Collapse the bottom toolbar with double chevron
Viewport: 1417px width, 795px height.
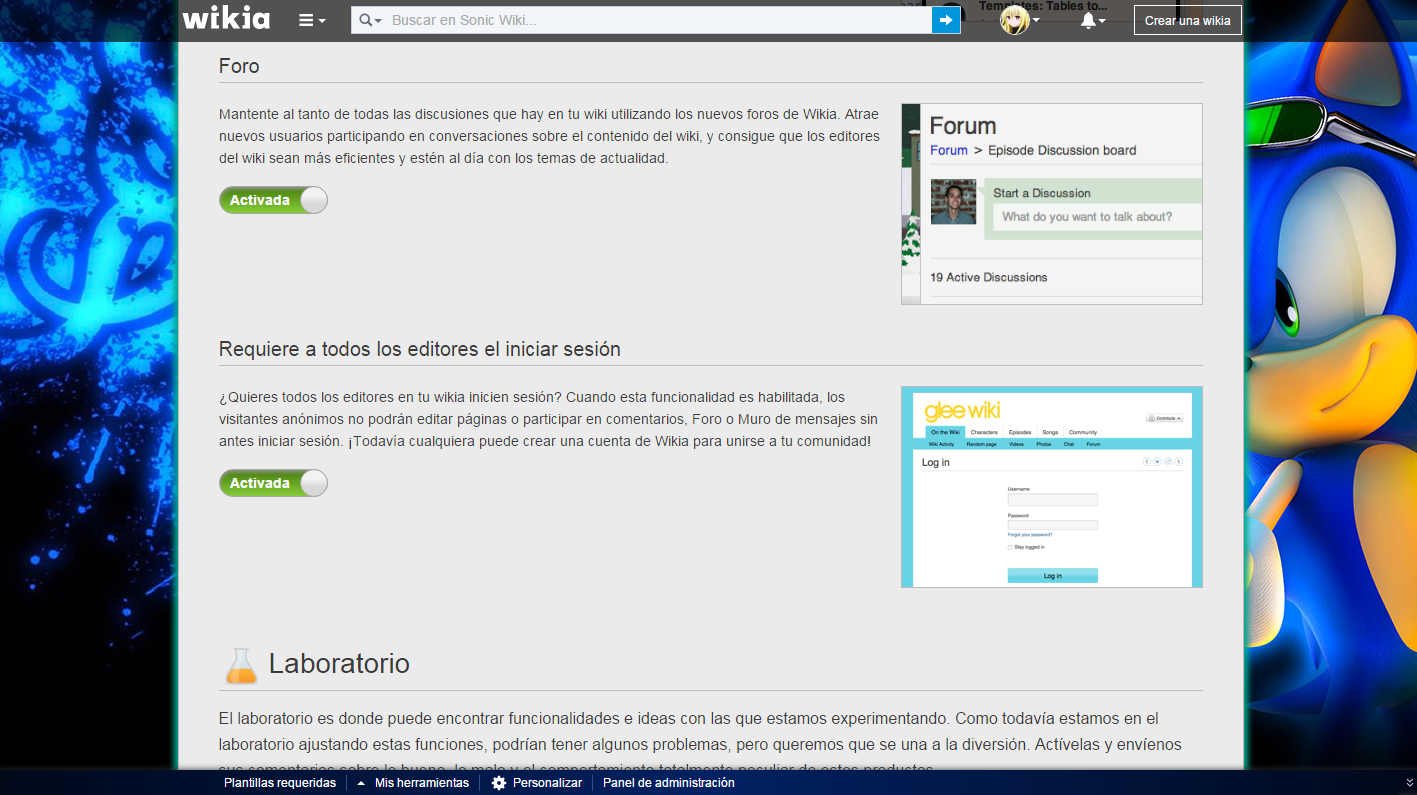(x=1409, y=783)
